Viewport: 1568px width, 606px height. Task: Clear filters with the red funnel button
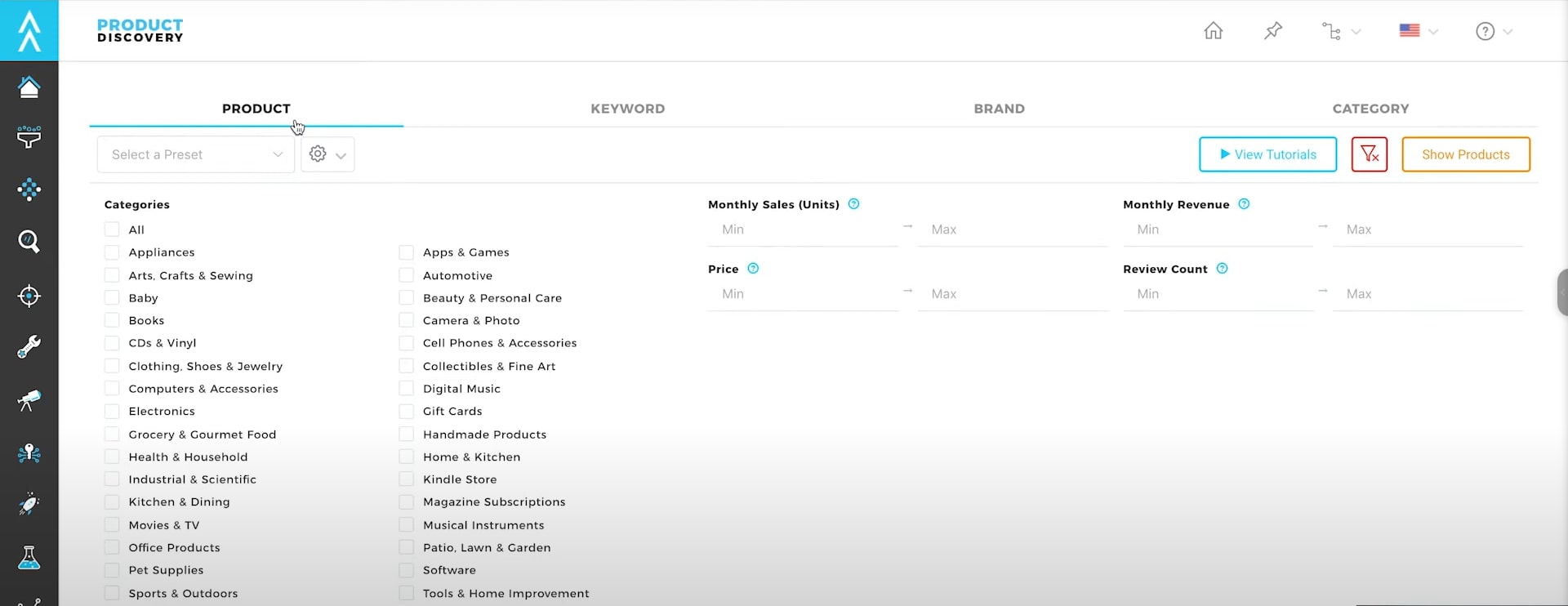(1370, 154)
